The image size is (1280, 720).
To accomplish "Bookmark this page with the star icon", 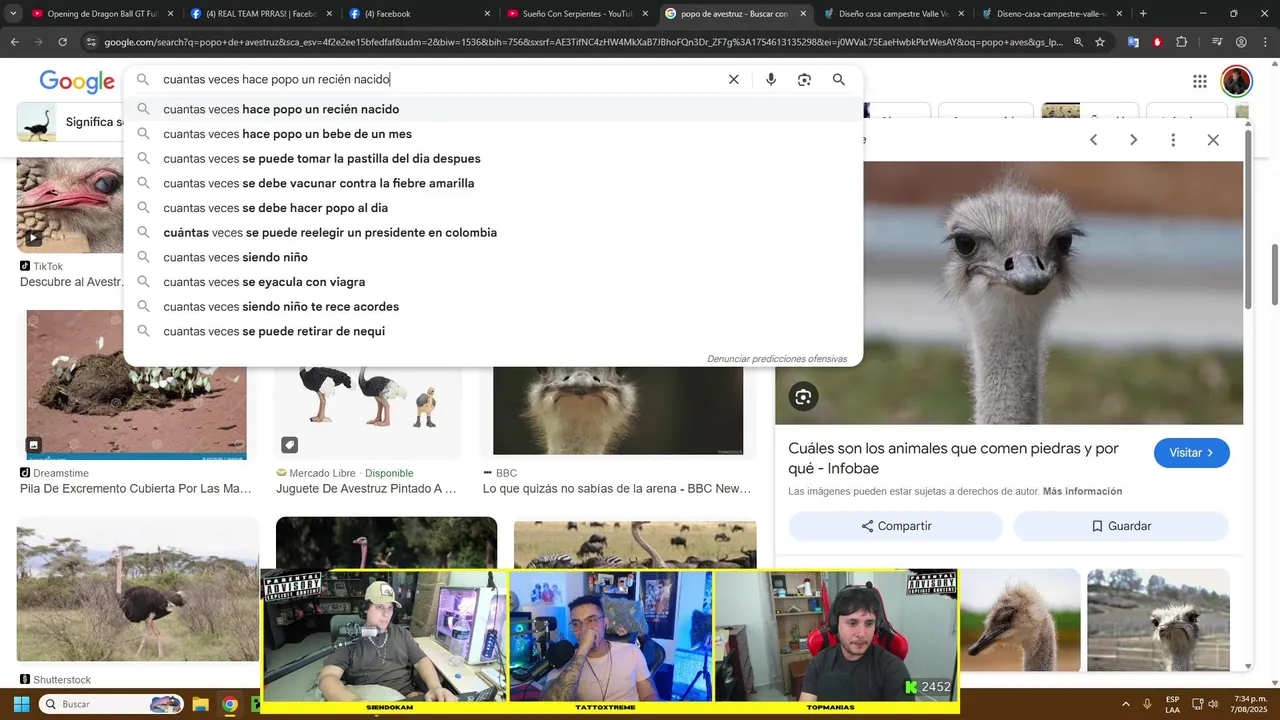I will pyautogui.click(x=1100, y=42).
